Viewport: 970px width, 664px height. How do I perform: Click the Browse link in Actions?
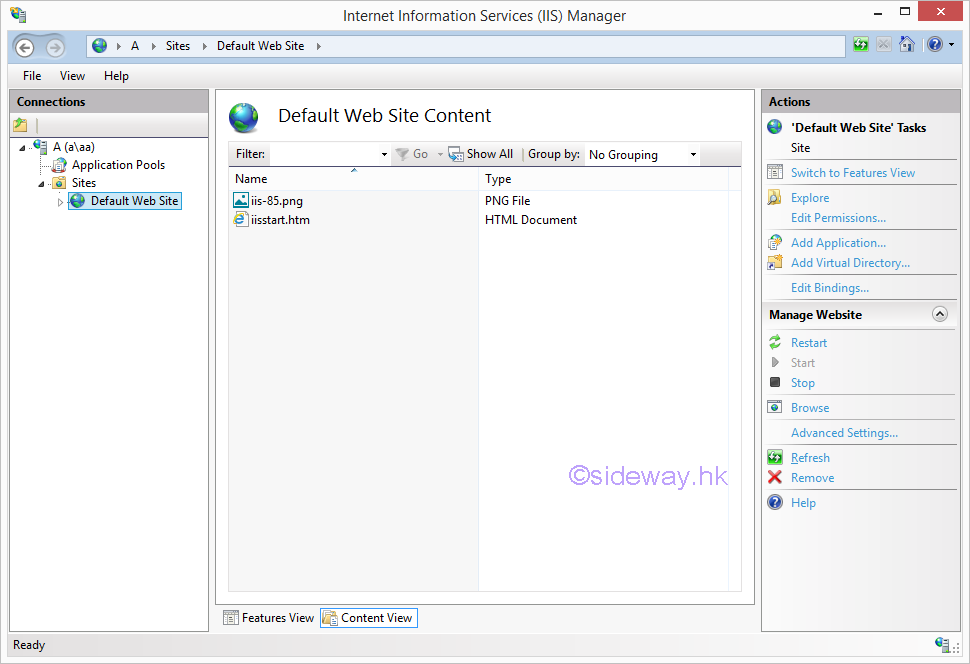(x=810, y=408)
